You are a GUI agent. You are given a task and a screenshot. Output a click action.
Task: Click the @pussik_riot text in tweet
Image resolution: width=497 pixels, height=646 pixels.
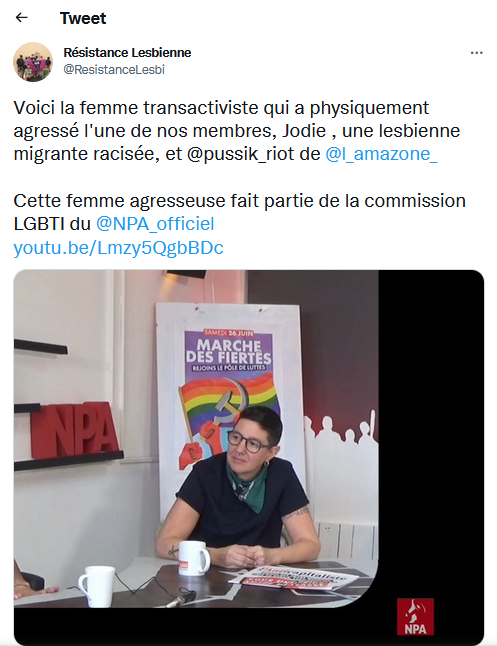click(253, 154)
